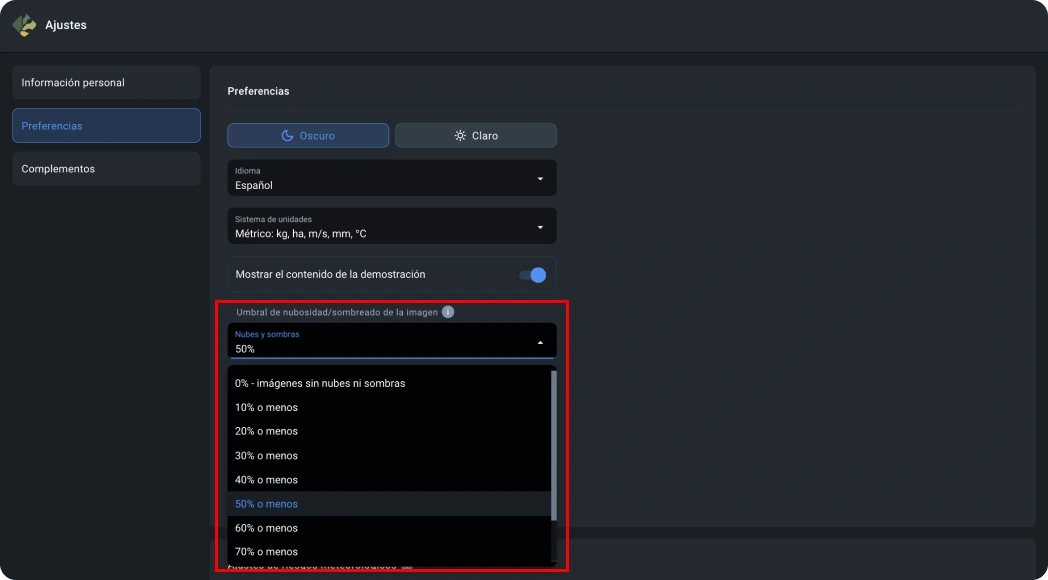This screenshot has width=1048, height=580.
Task: Select 0% images without clouds option
Action: 320,383
